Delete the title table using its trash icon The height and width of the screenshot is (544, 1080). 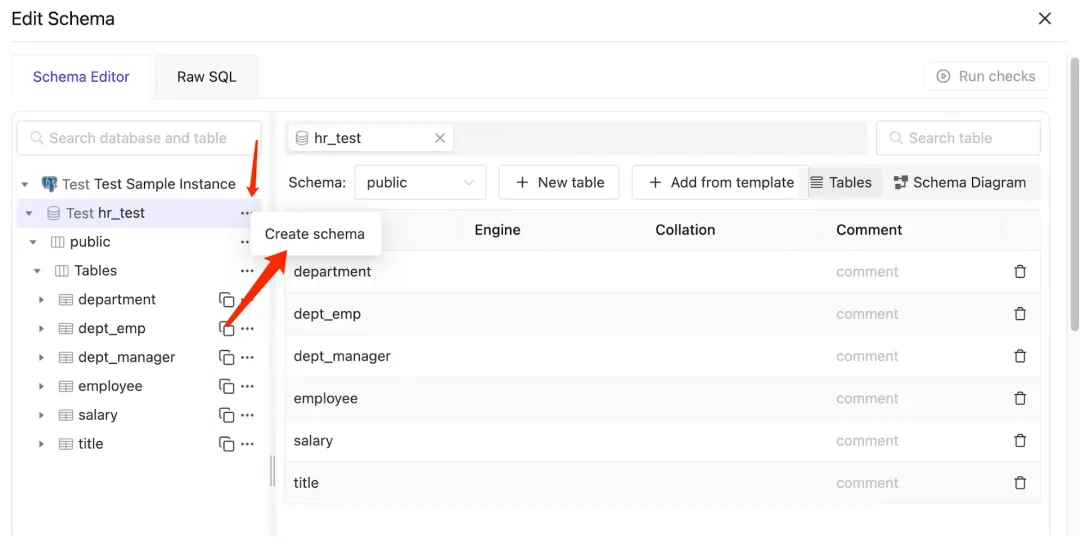1020,483
